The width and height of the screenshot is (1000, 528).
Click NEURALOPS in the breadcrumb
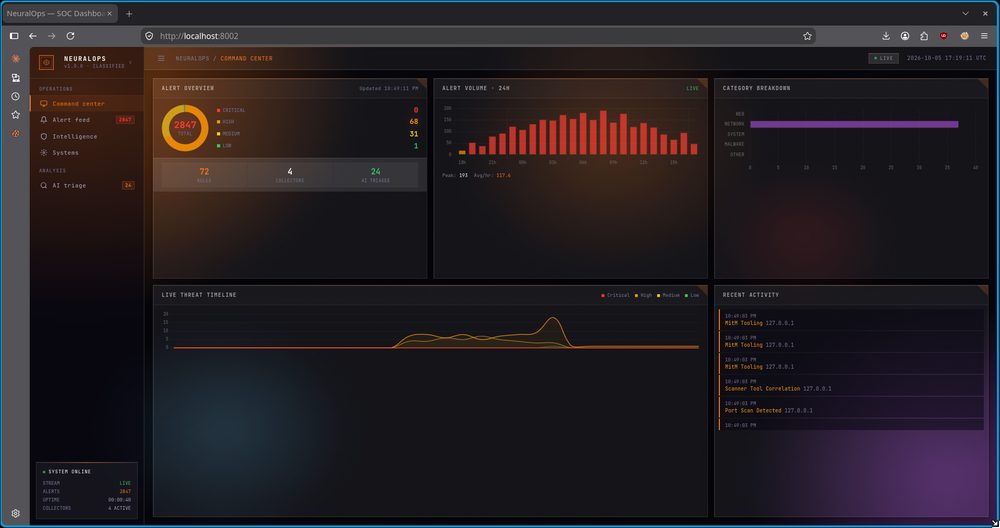pos(192,58)
